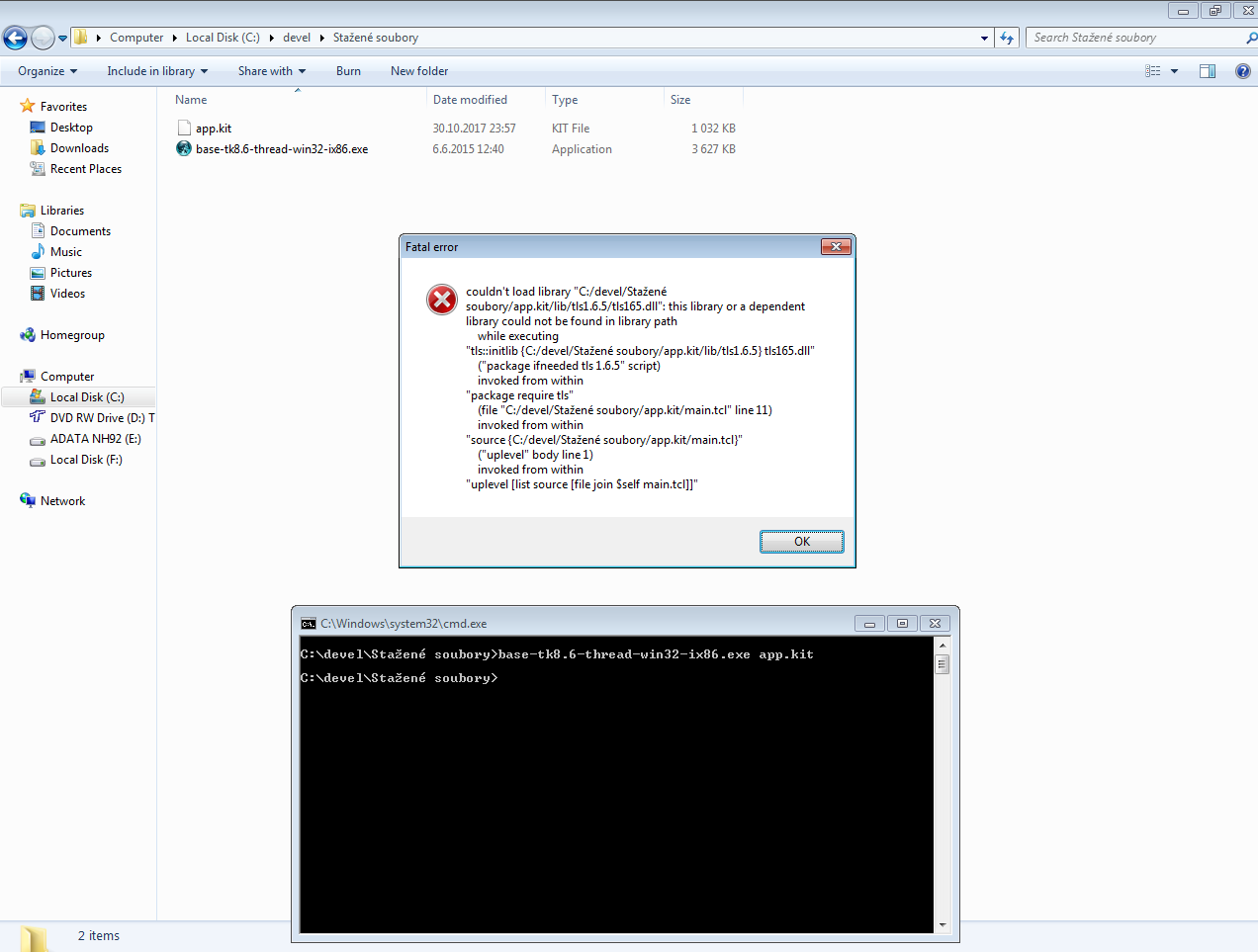Open Network in navigation pane

click(x=62, y=501)
